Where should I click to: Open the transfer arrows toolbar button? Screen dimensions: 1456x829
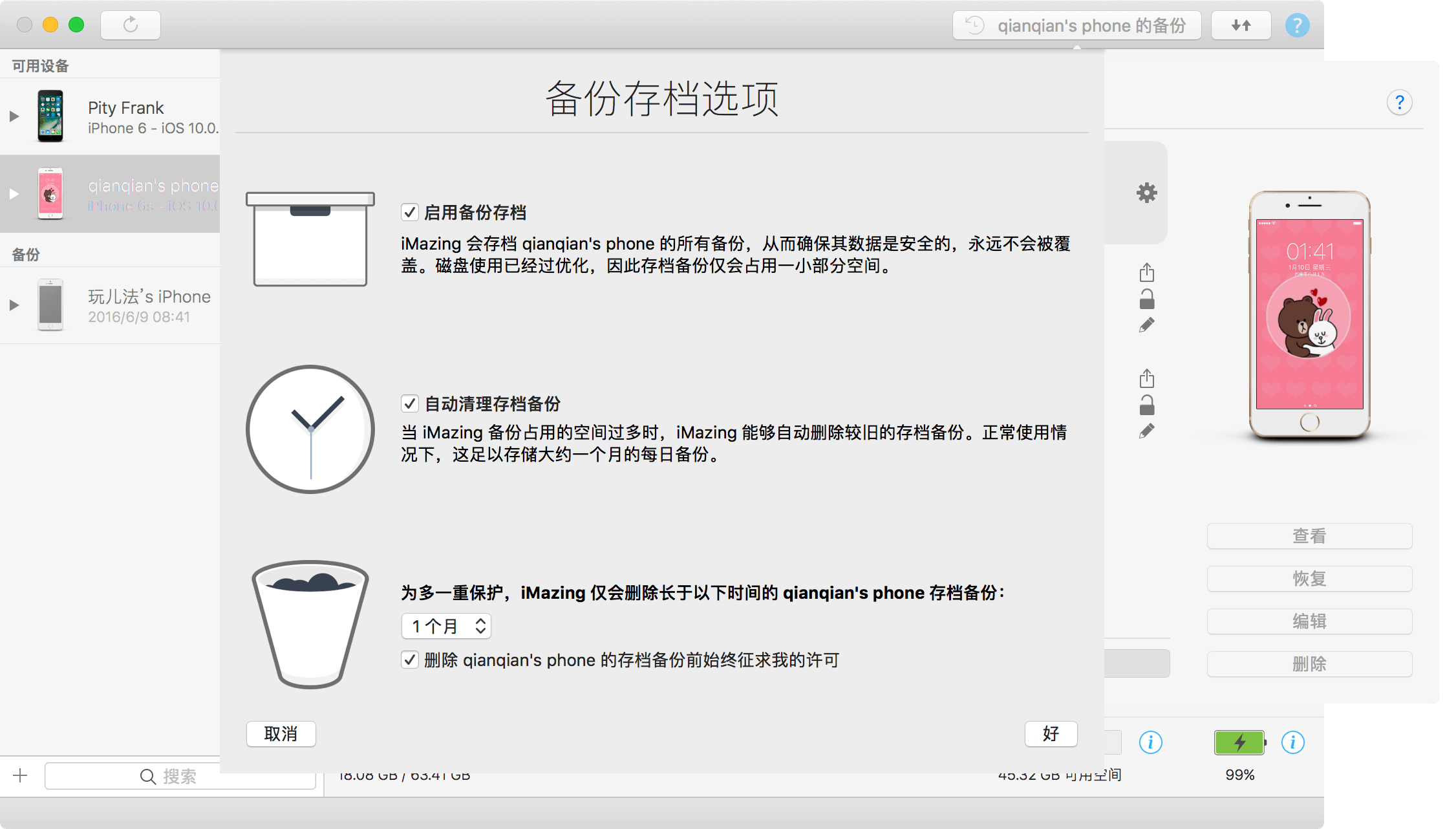click(1241, 25)
